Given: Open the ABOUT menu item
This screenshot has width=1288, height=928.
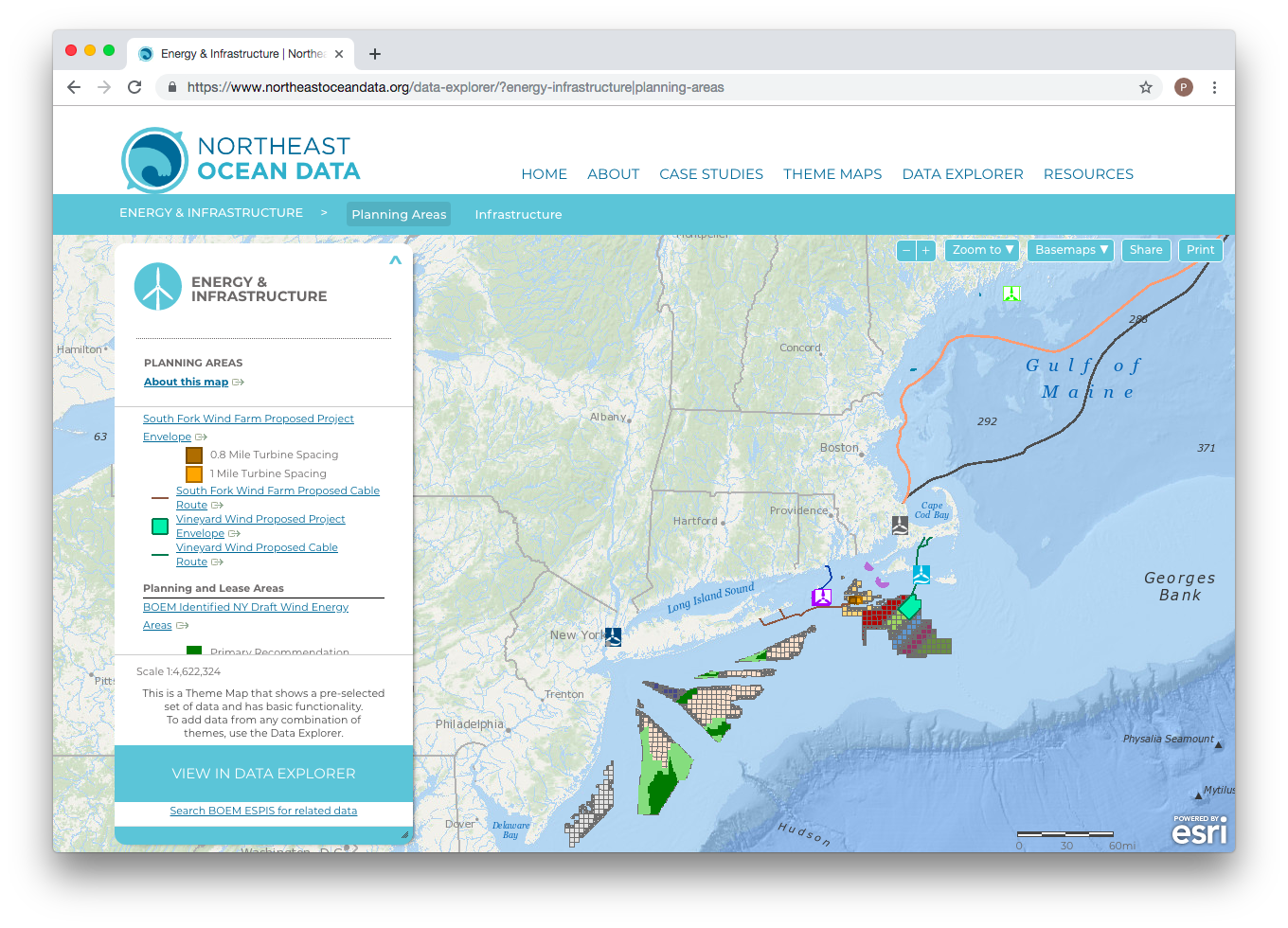Looking at the screenshot, I should (x=613, y=174).
